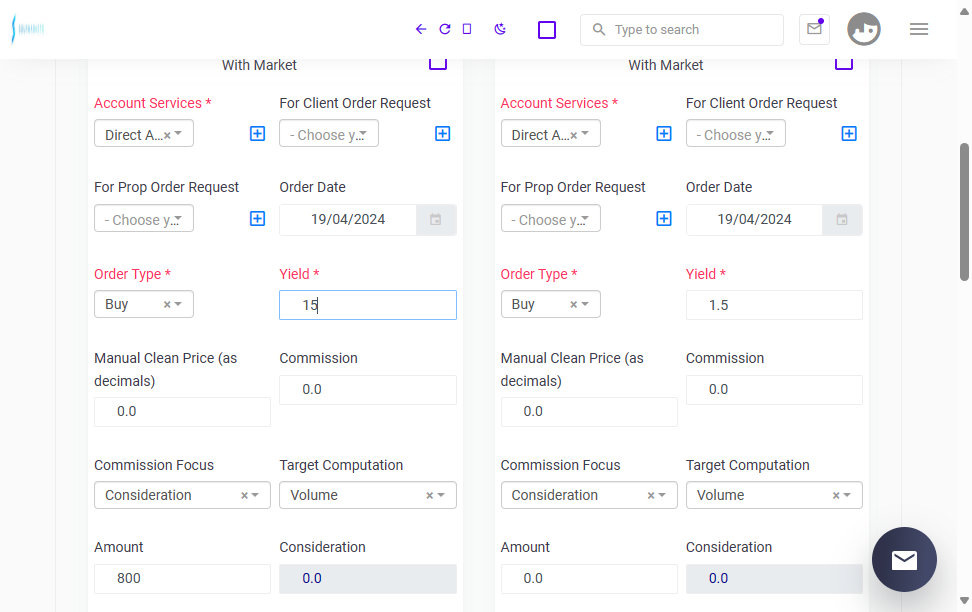Click the back arrow icon in top toolbar

pos(421,29)
